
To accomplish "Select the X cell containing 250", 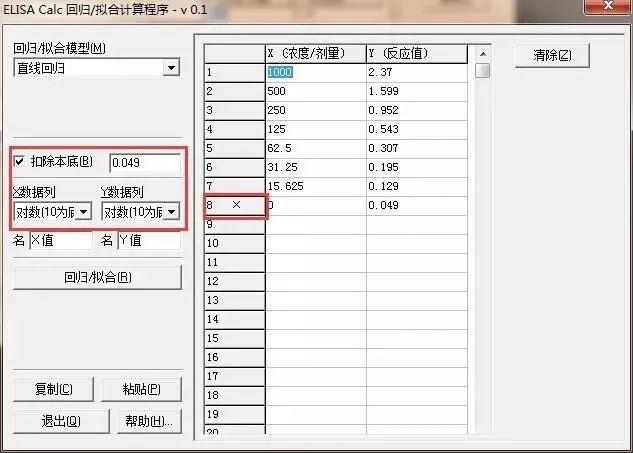I will point(316,111).
